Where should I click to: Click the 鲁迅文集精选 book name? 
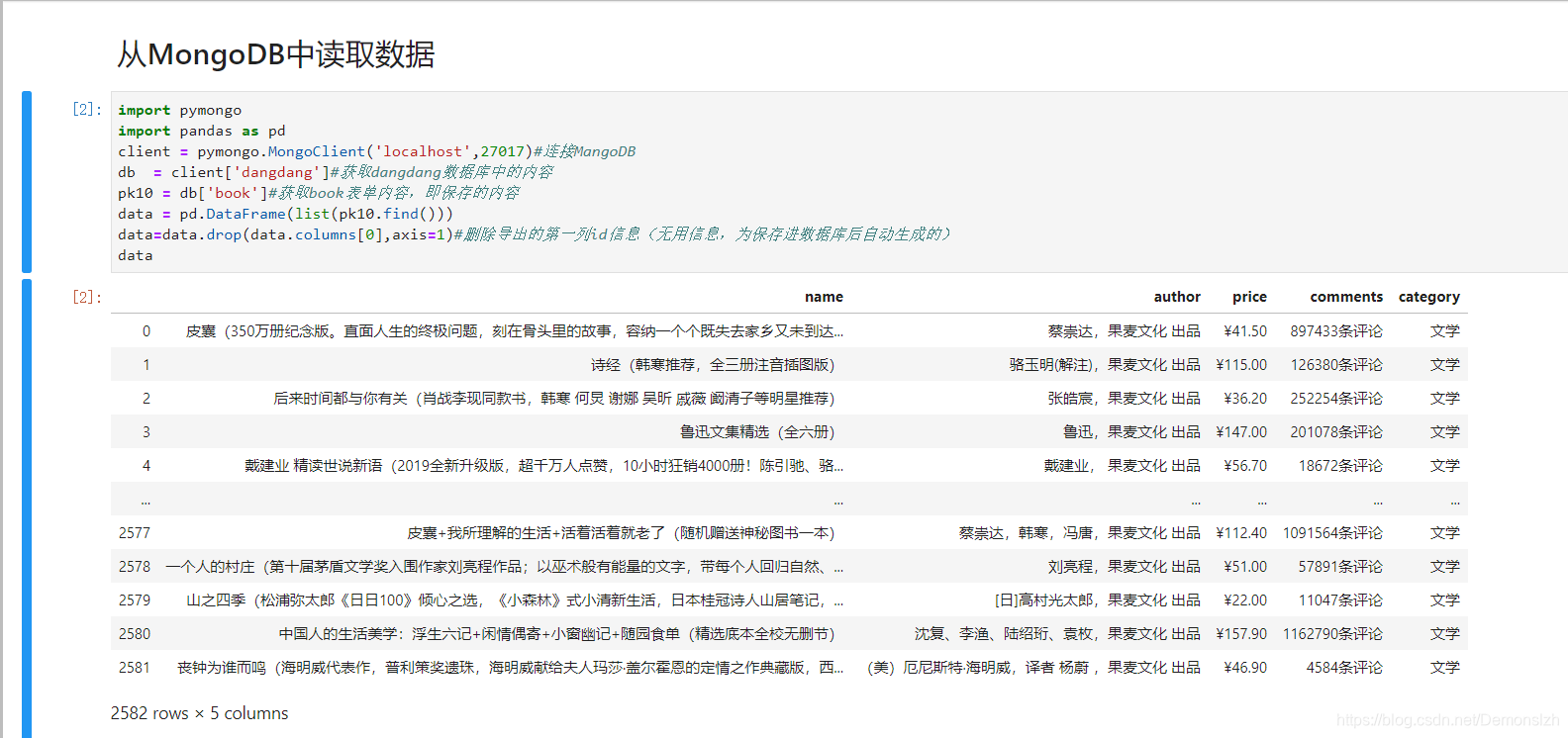757,432
